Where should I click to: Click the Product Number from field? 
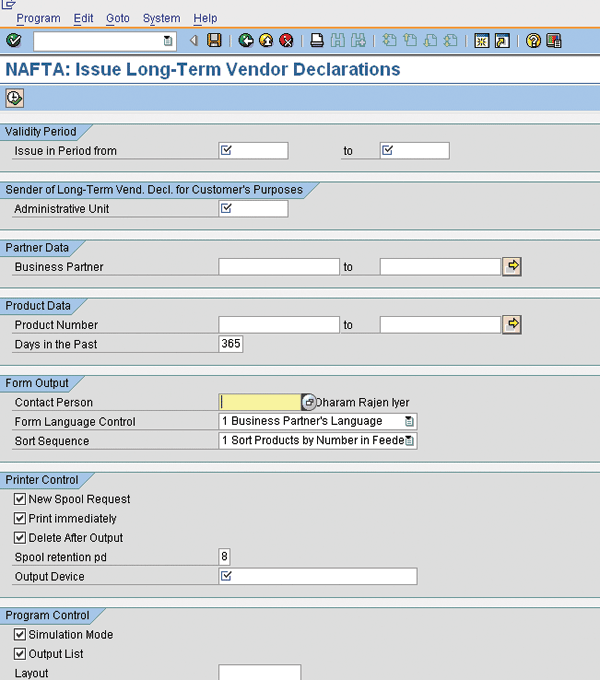click(279, 325)
